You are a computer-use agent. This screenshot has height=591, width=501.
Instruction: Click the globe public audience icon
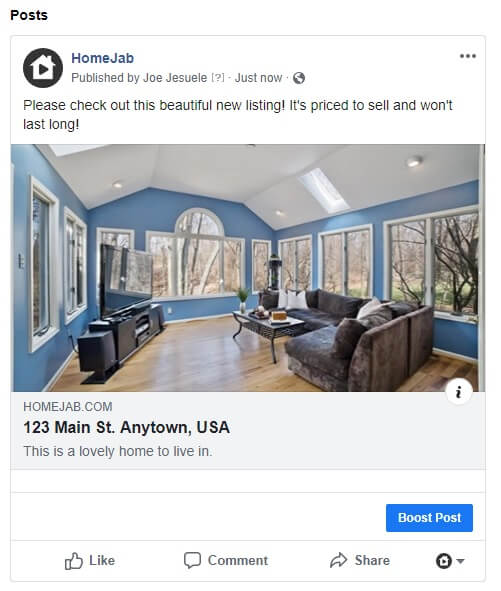tap(299, 78)
